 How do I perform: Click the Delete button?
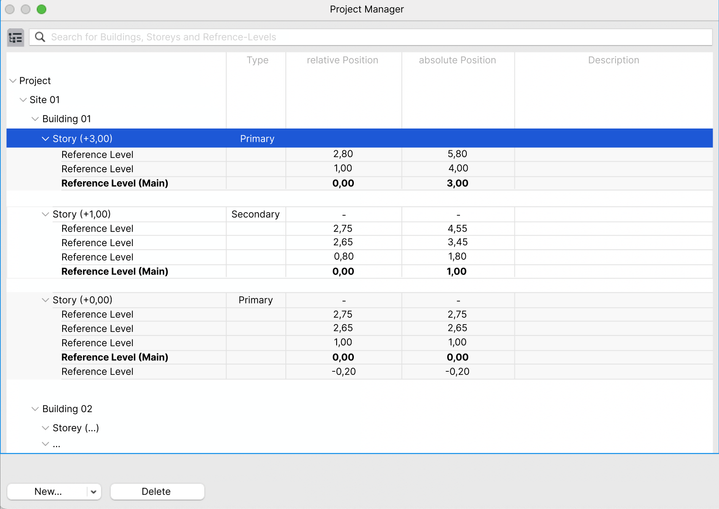157,492
